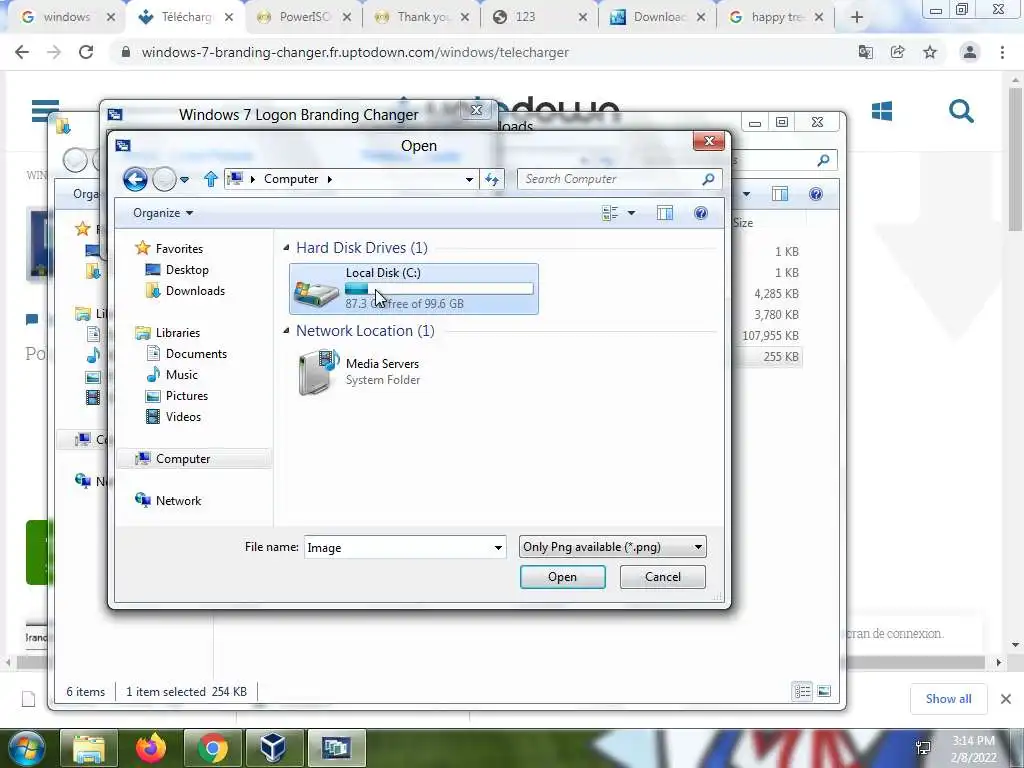Click the forward arrow in the Open dialog
Screen dimensions: 1024x768
point(164,179)
